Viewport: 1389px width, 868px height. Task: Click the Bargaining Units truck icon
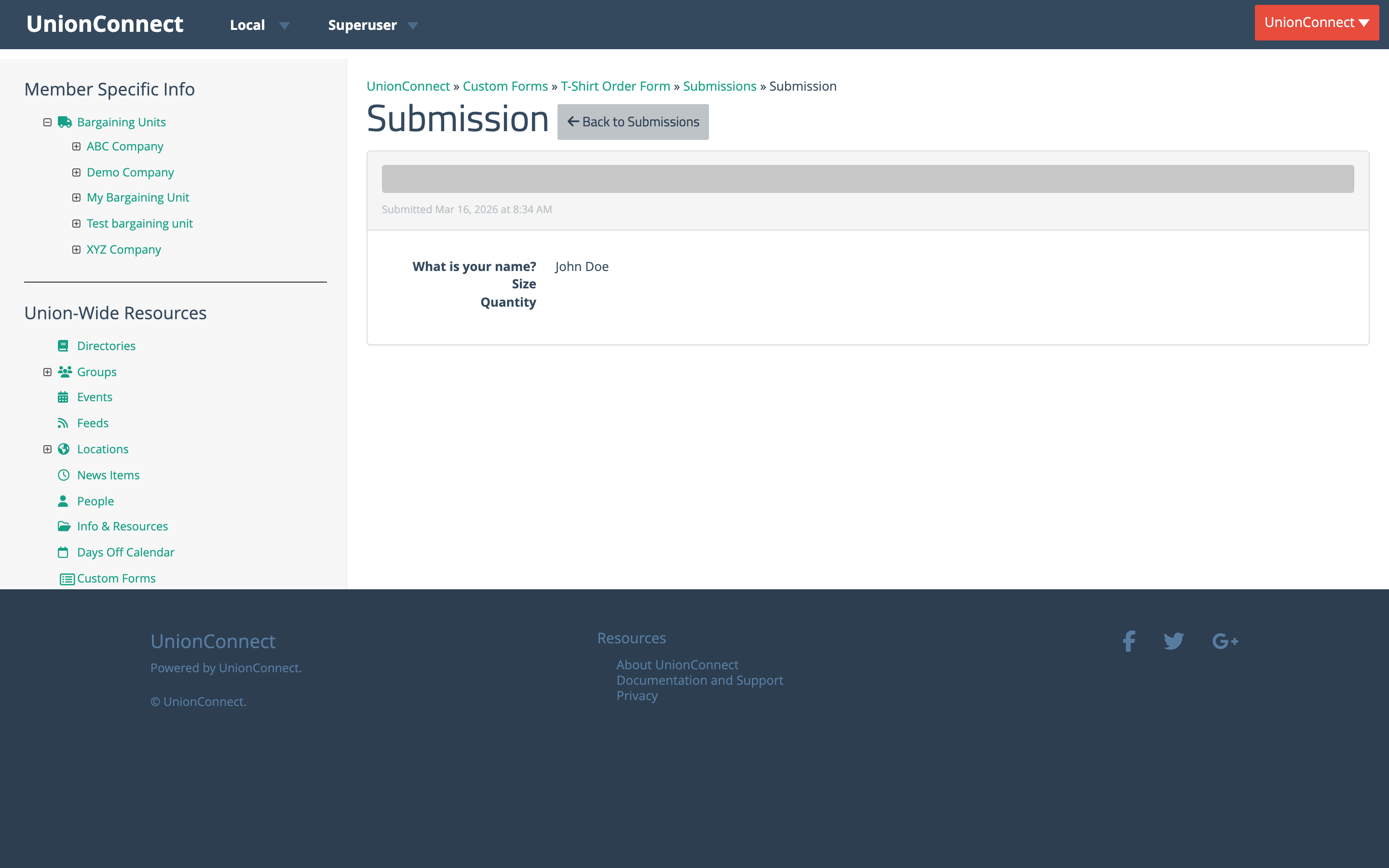click(x=65, y=122)
